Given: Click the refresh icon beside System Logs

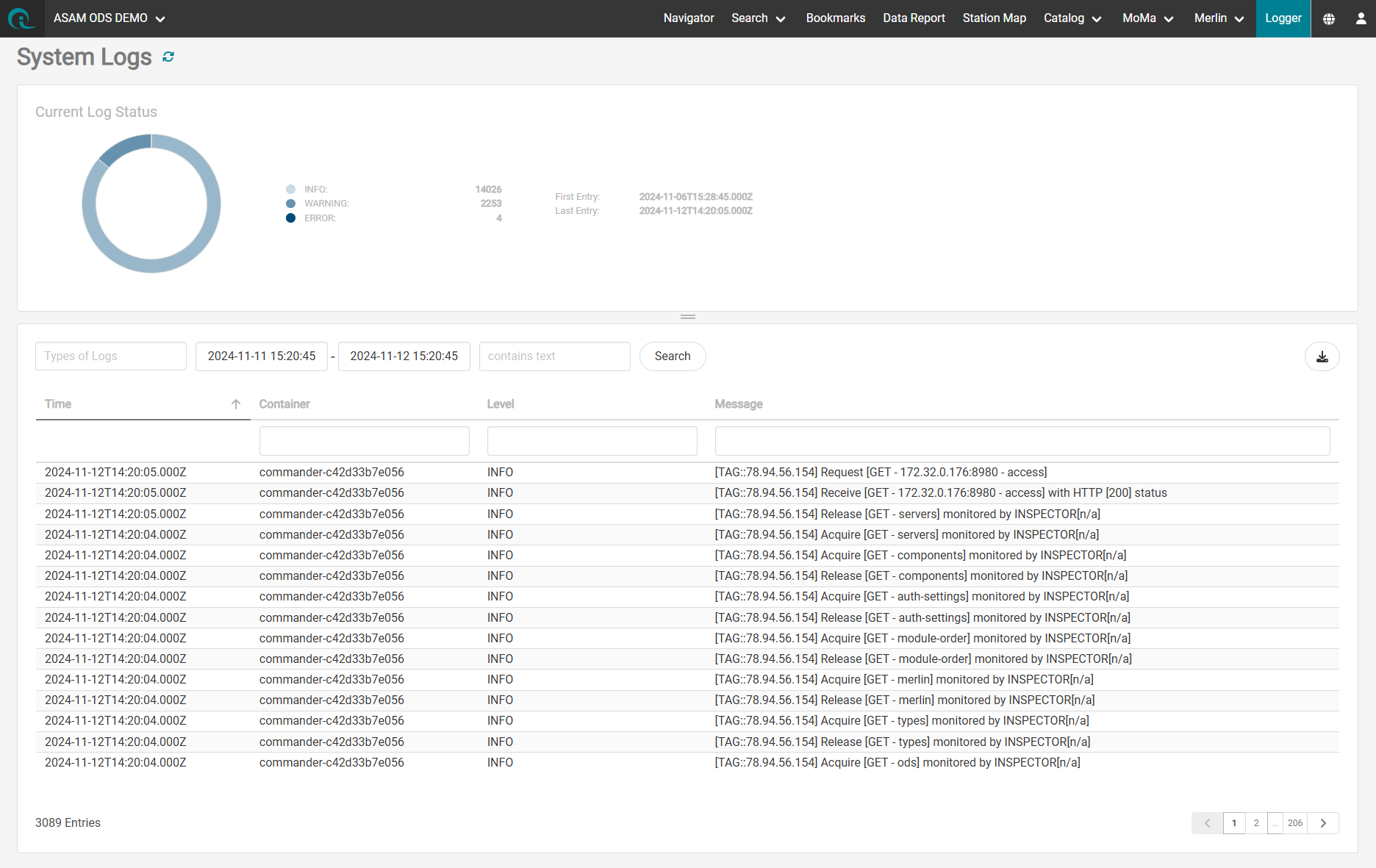Looking at the screenshot, I should 168,57.
